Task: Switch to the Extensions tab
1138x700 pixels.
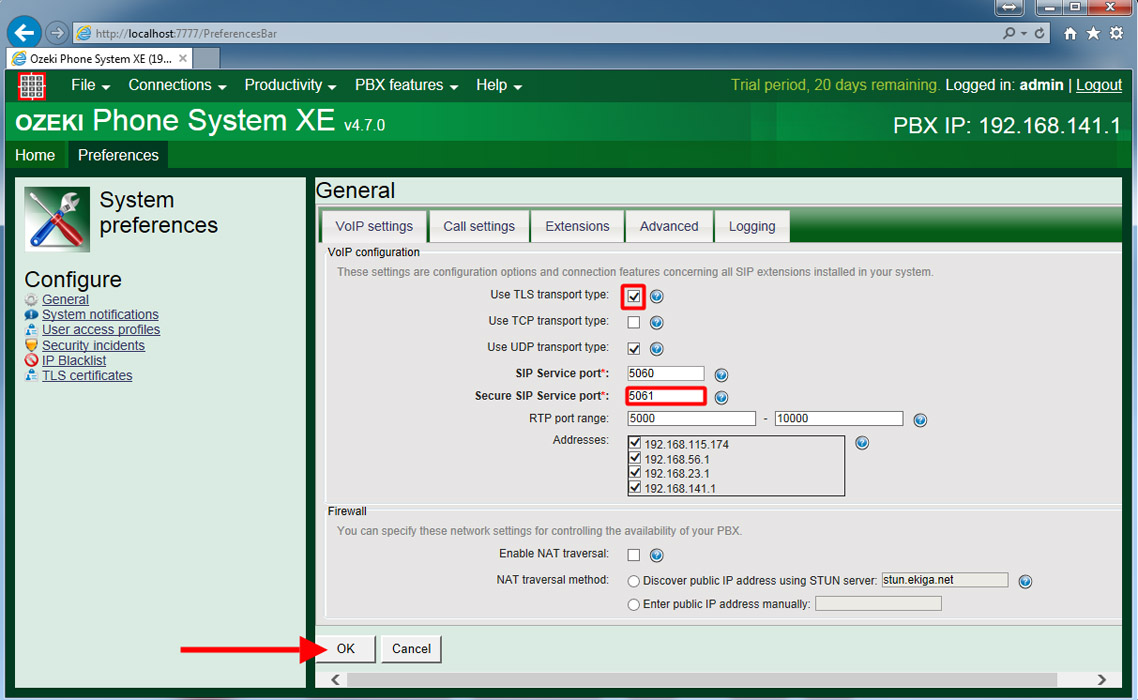Action: click(577, 226)
